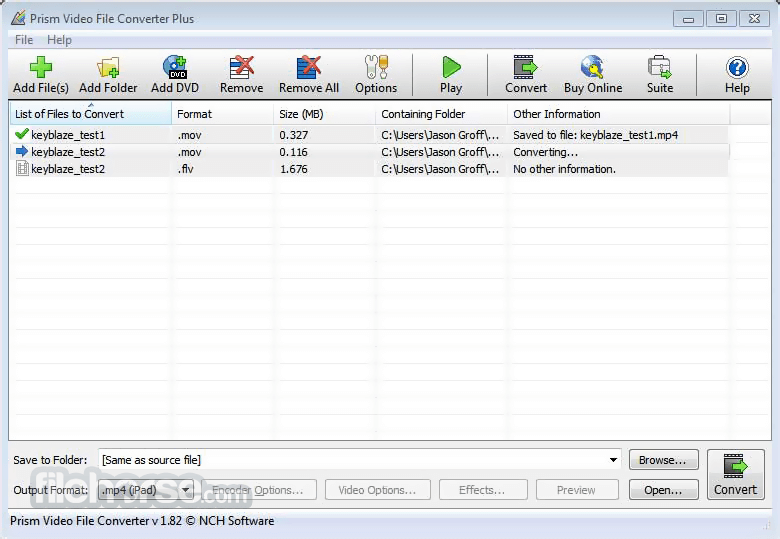Open the File menu
The width and height of the screenshot is (780, 539).
24,40
